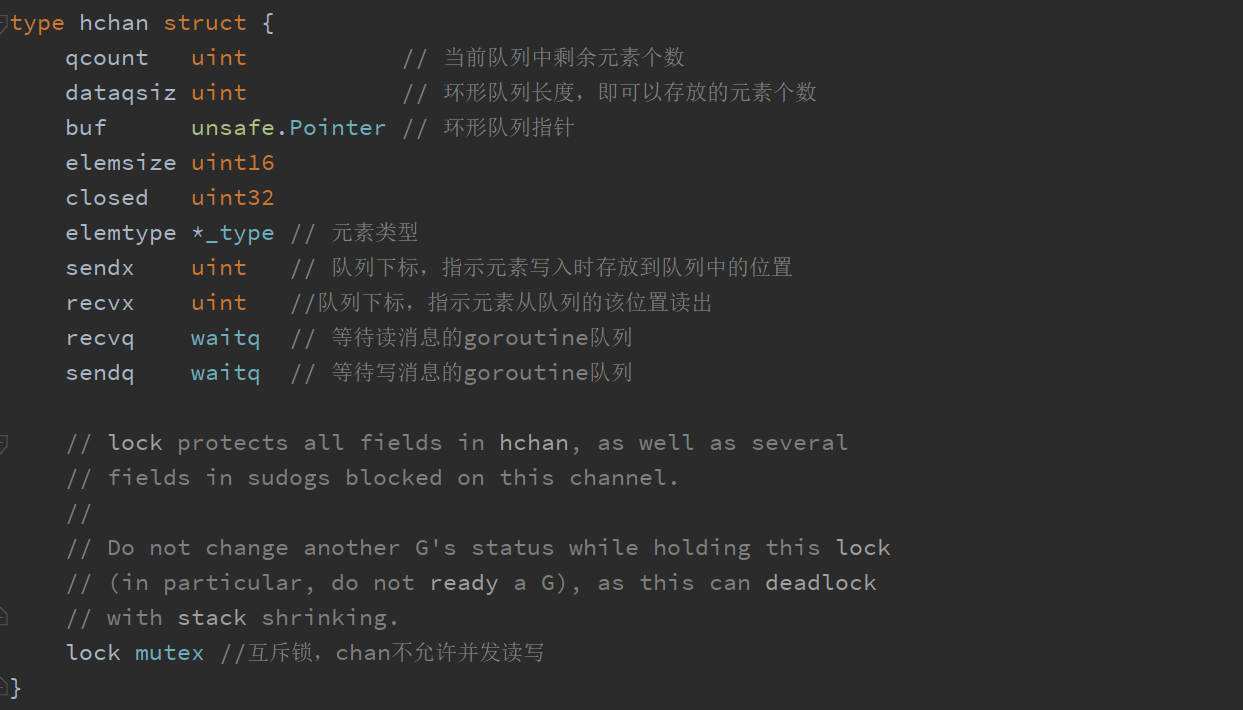Image resolution: width=1243 pixels, height=710 pixels.
Task: Select the qcount field name
Action: tap(107, 58)
